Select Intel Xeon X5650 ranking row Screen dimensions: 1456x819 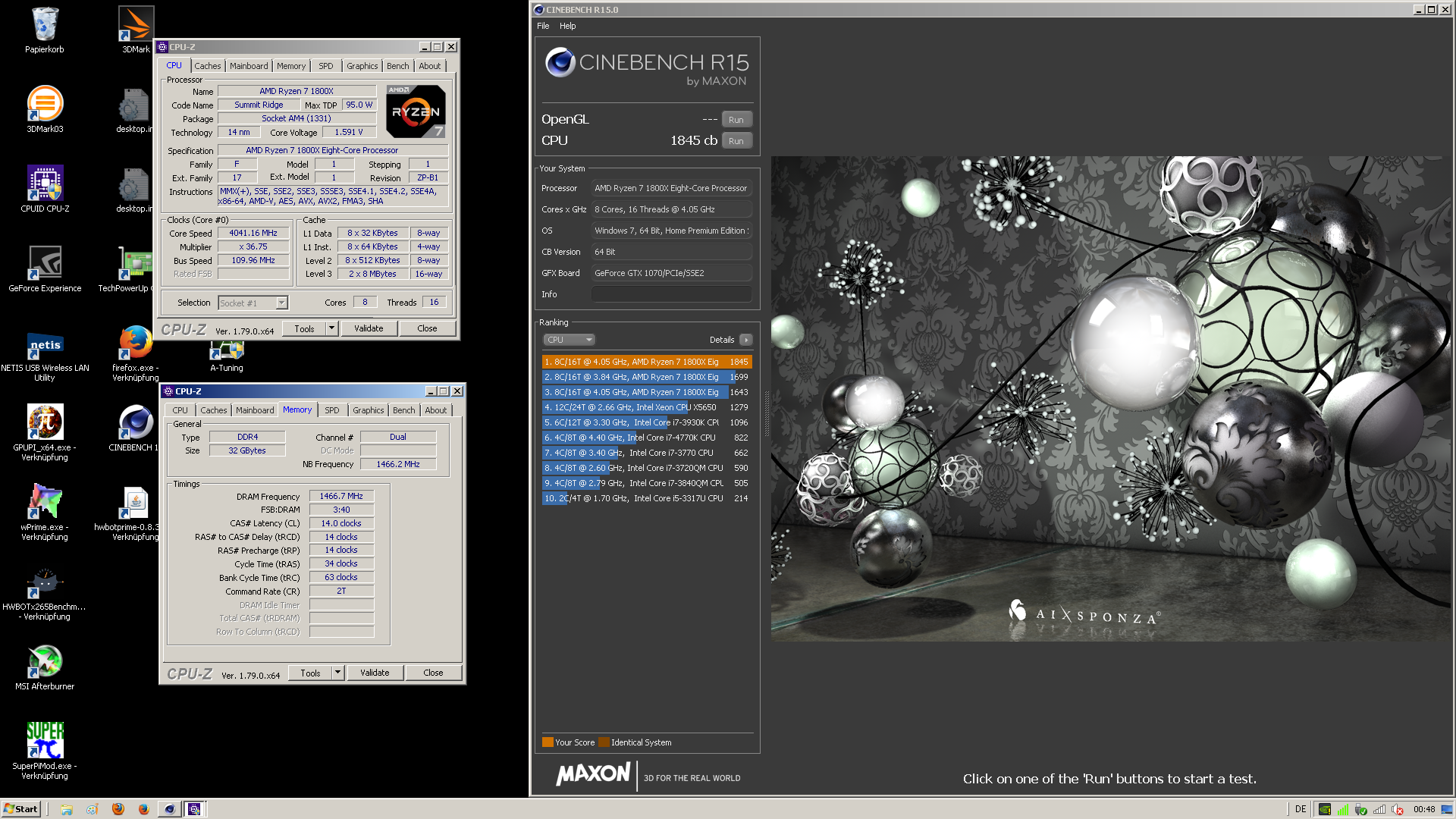647,407
